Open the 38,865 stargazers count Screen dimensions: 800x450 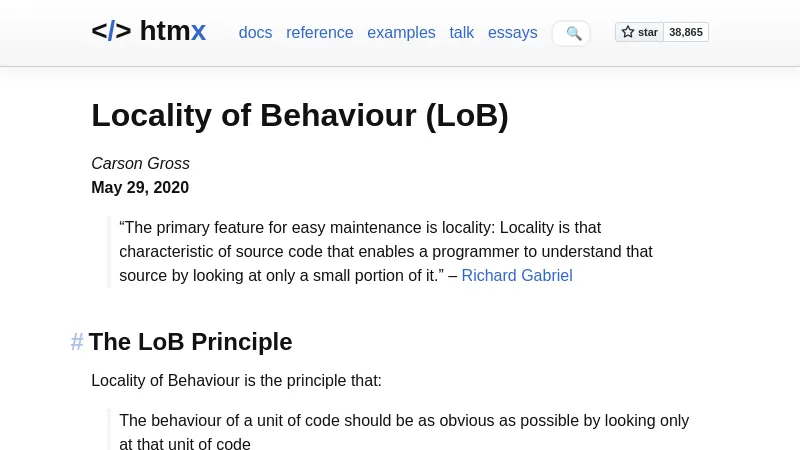tap(685, 32)
